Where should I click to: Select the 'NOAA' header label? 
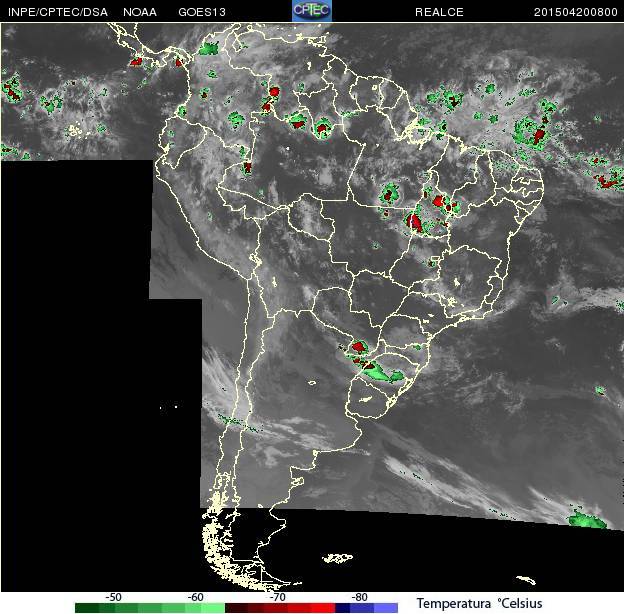[140, 12]
